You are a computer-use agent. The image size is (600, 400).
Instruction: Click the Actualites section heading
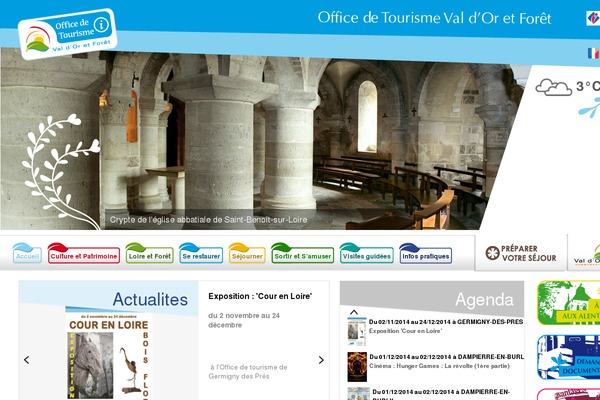150,299
